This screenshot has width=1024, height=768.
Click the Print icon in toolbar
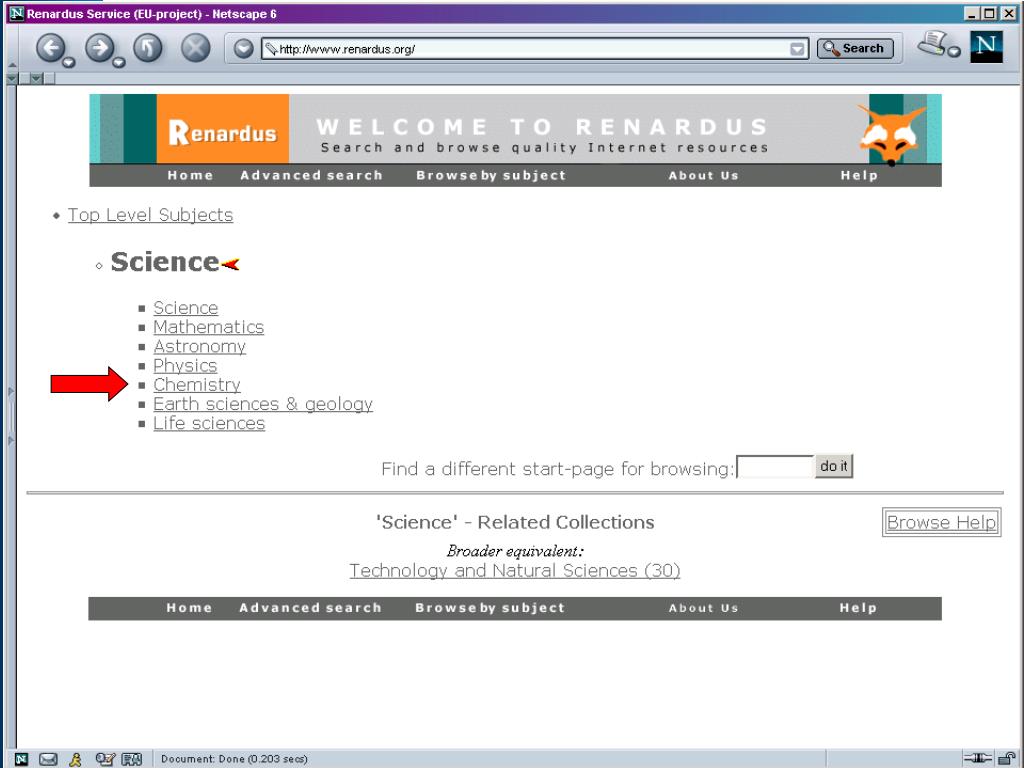pos(932,43)
